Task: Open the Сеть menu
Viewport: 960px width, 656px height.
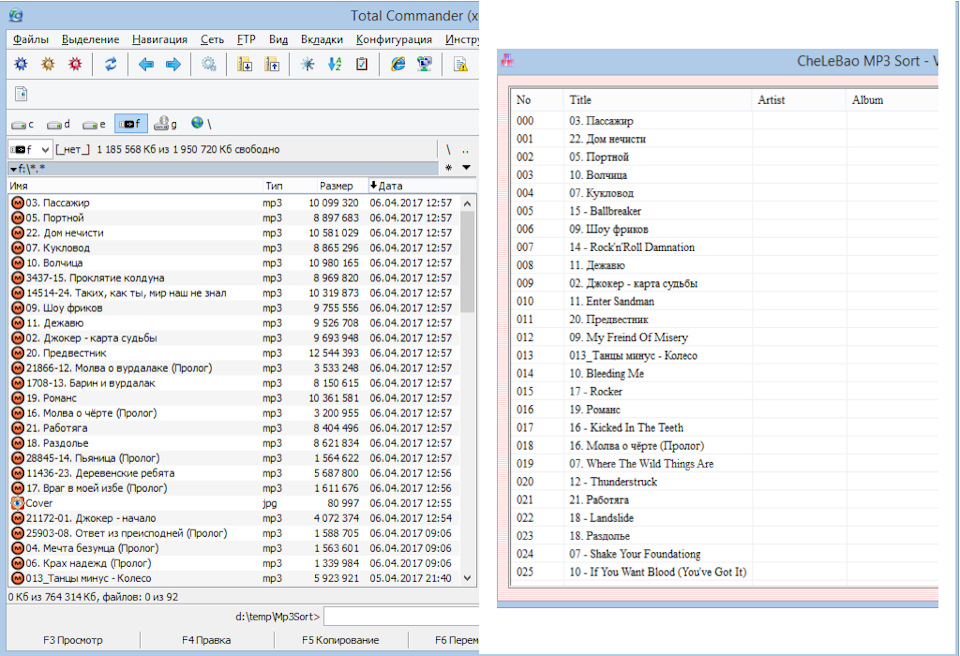Action: pos(212,39)
